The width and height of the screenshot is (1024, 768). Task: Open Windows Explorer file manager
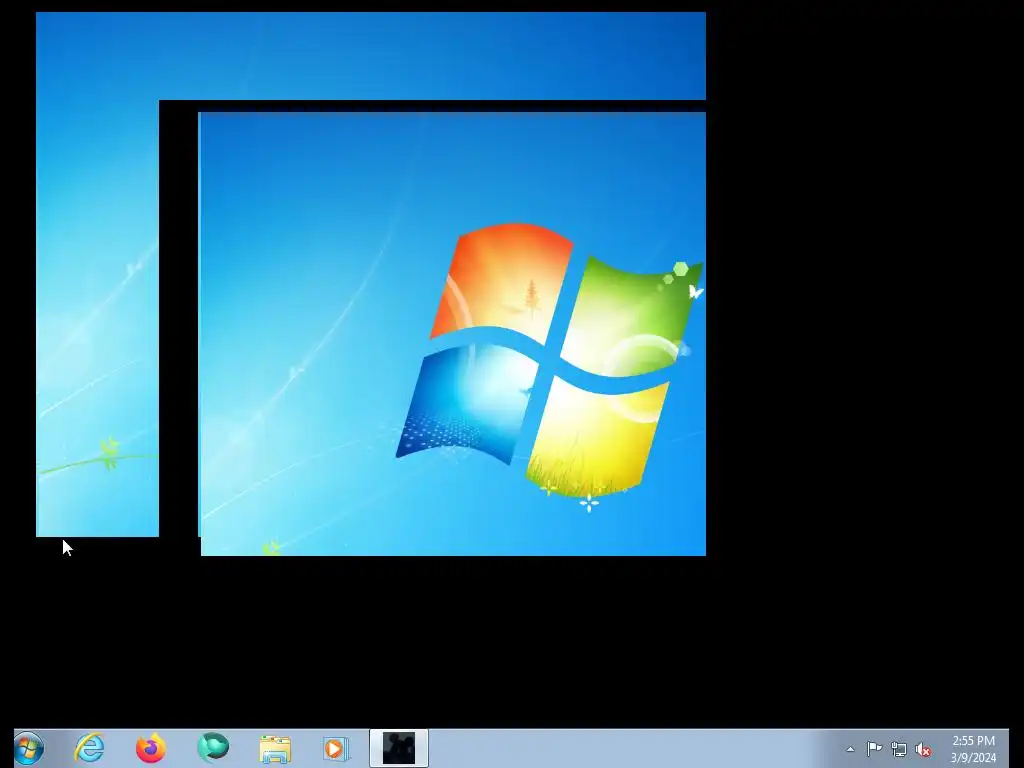(275, 748)
